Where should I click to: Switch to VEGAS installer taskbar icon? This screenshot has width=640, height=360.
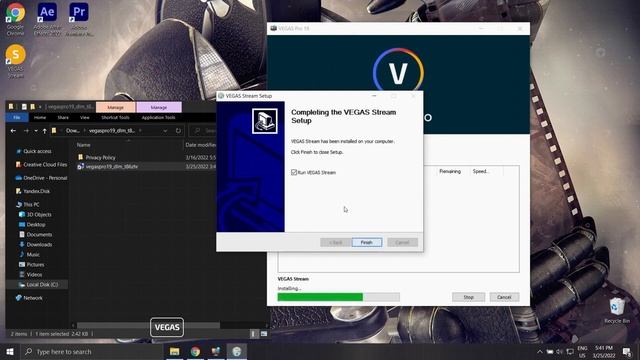(x=216, y=351)
